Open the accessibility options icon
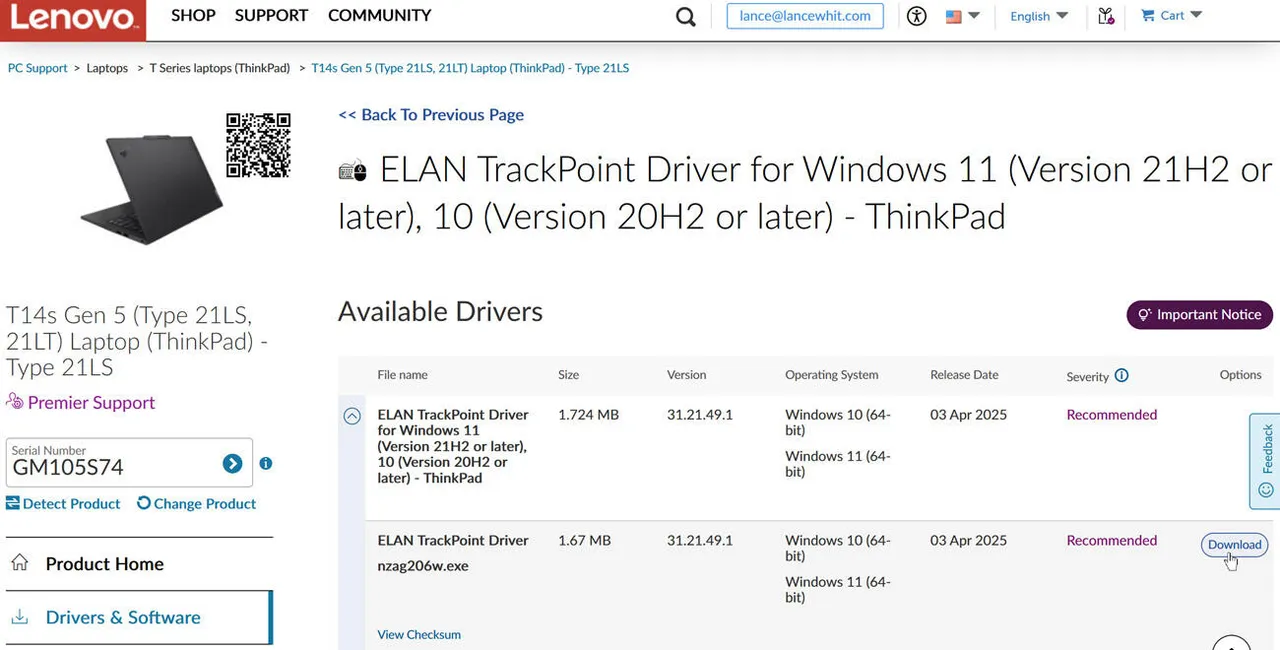The height and width of the screenshot is (650, 1280). (917, 16)
